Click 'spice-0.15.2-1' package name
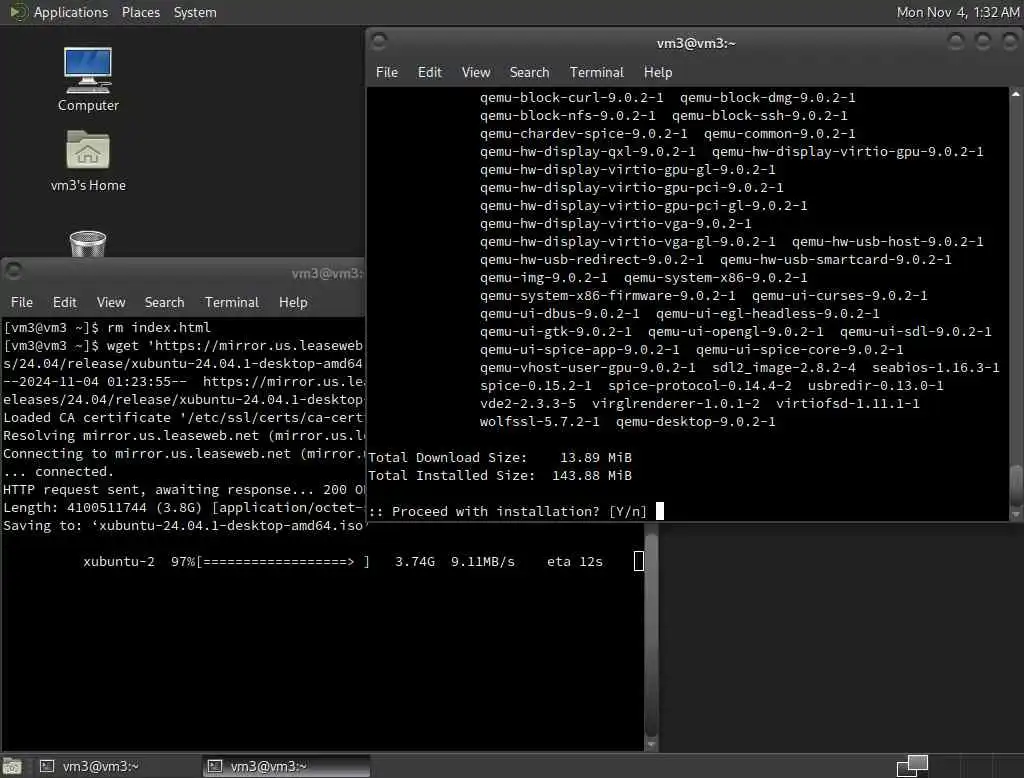Screen dimensions: 1024x778 (x=536, y=385)
